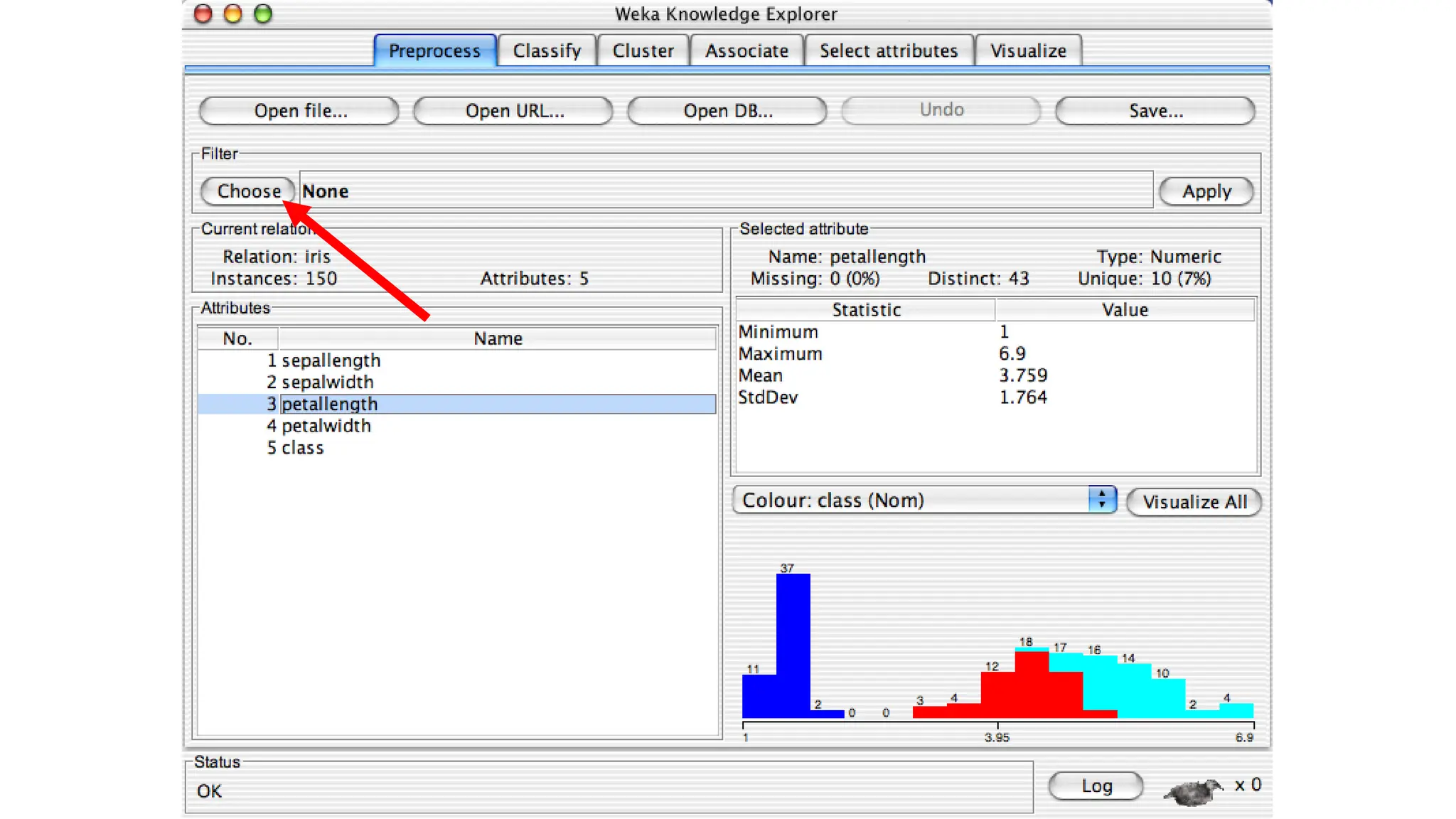
Task: Click the green zoom window button
Action: click(x=263, y=14)
